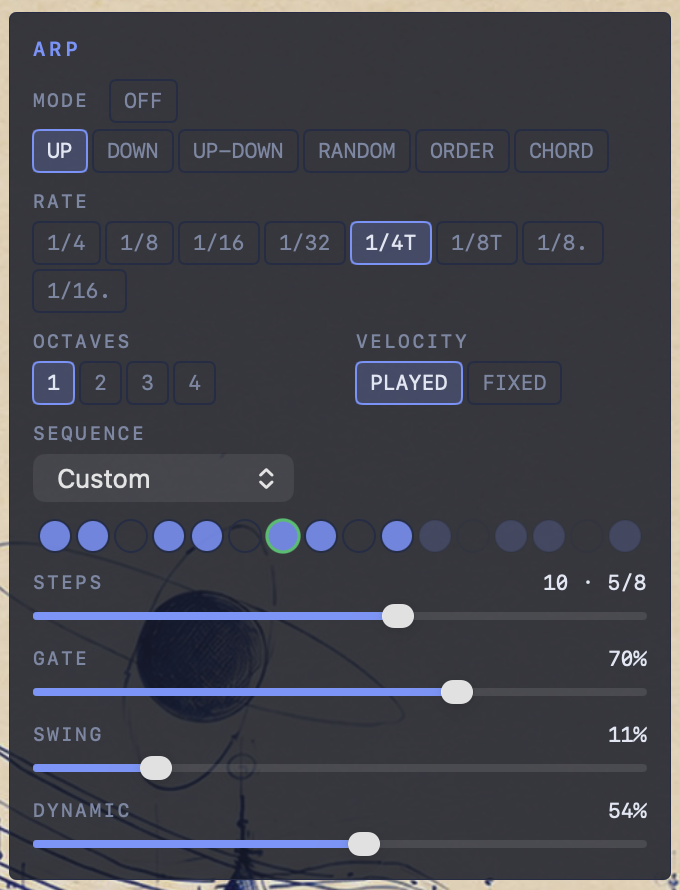Screen dimensions: 680x890
Task: Click the sequence dropdown chevron arrows
Action: (x=266, y=478)
